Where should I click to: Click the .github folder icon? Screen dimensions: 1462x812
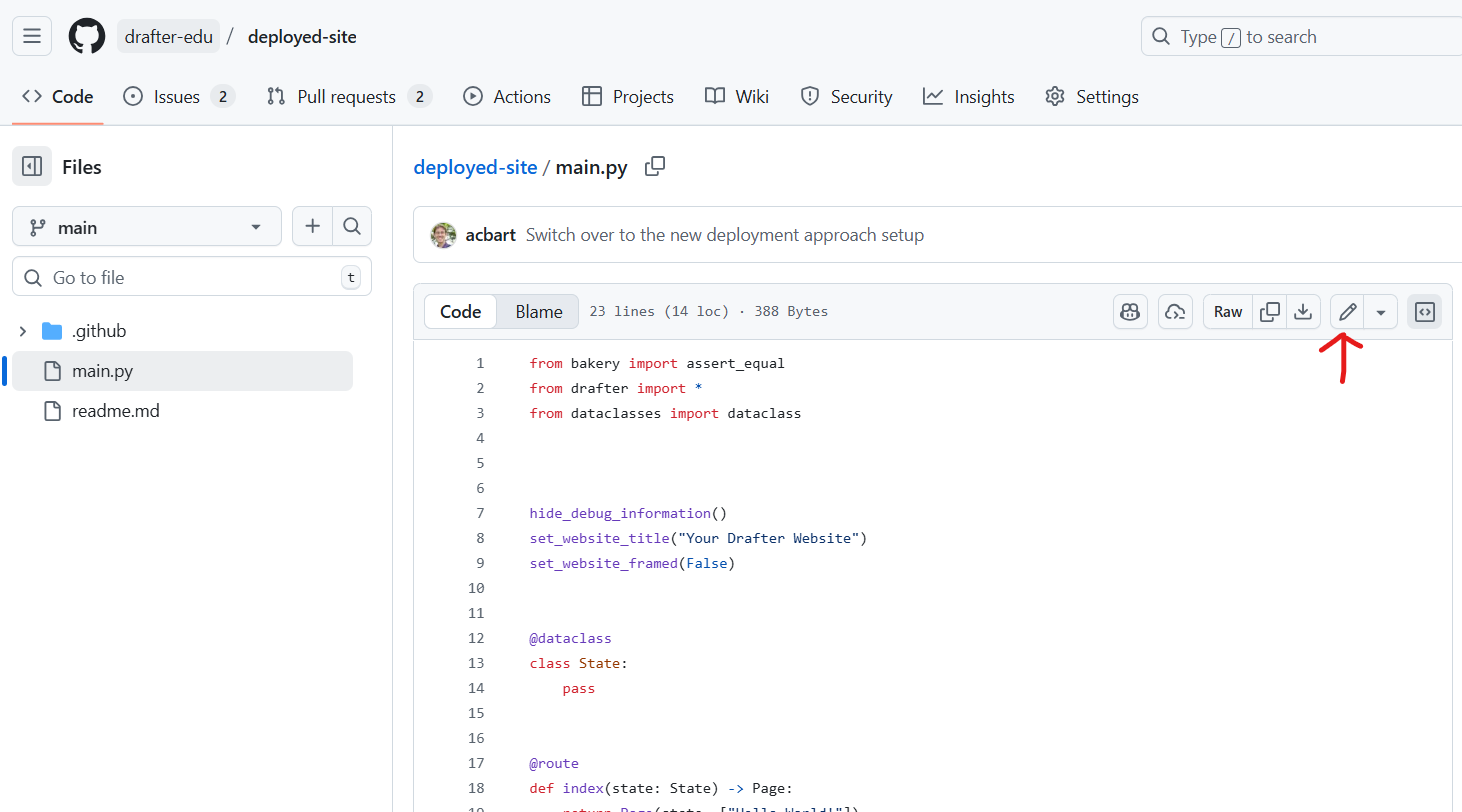pyautogui.click(x=52, y=331)
